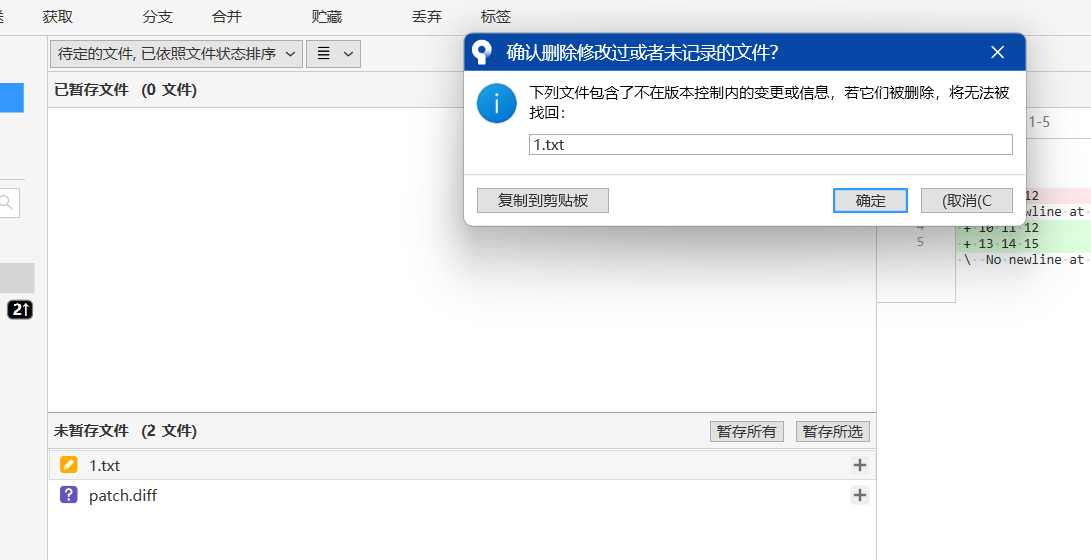The height and width of the screenshot is (560, 1091).
Task: Click the blue info icon in dialog
Action: [x=497, y=103]
